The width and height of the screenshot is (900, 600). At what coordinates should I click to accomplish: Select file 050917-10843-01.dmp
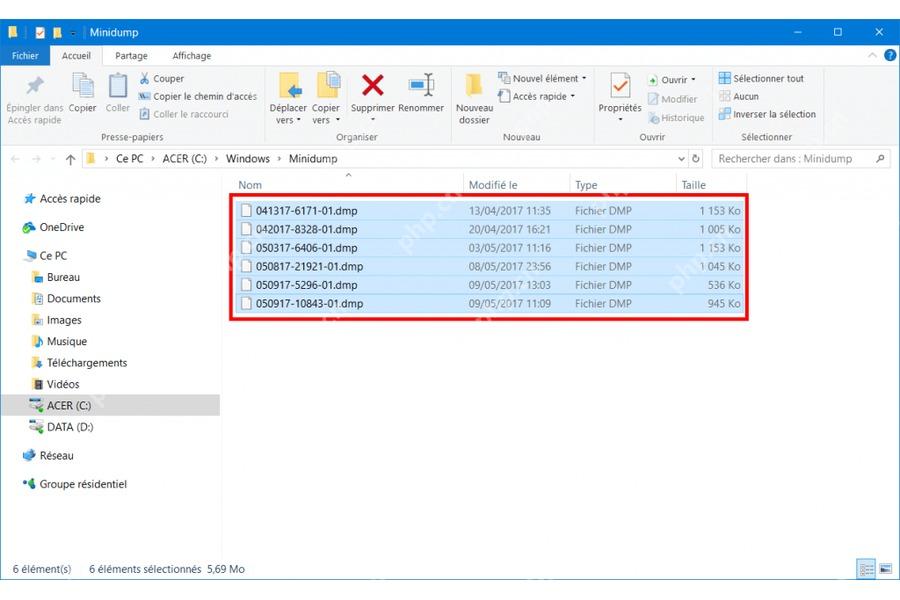click(x=490, y=303)
